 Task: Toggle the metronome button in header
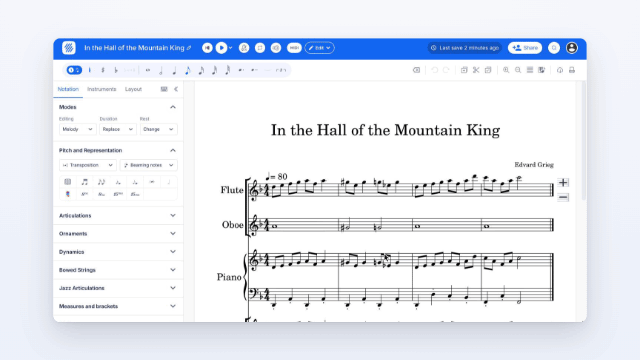(244, 48)
